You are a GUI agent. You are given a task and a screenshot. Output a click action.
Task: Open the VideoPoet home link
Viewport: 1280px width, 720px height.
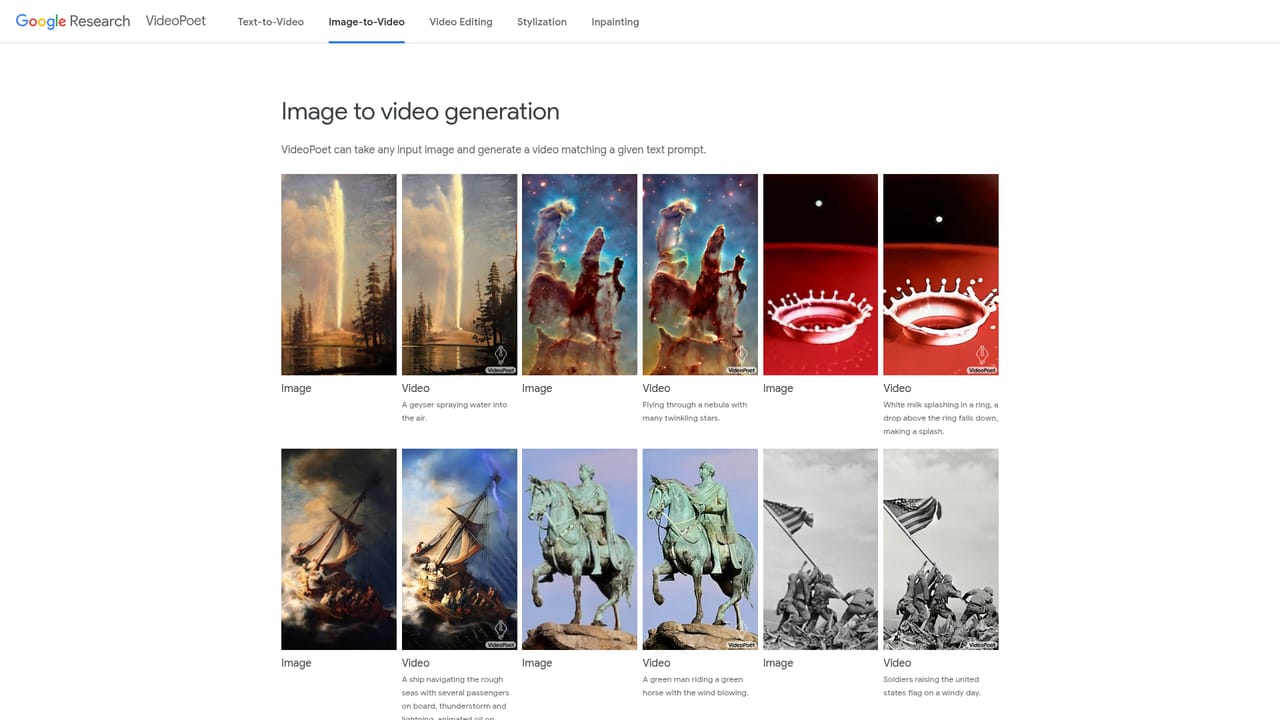[x=176, y=21]
